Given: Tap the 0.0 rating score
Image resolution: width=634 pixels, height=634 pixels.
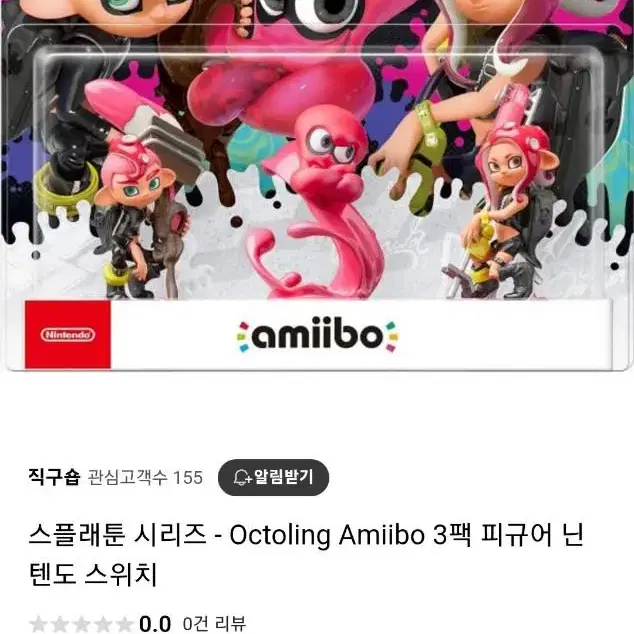Looking at the screenshot, I should tap(155, 623).
